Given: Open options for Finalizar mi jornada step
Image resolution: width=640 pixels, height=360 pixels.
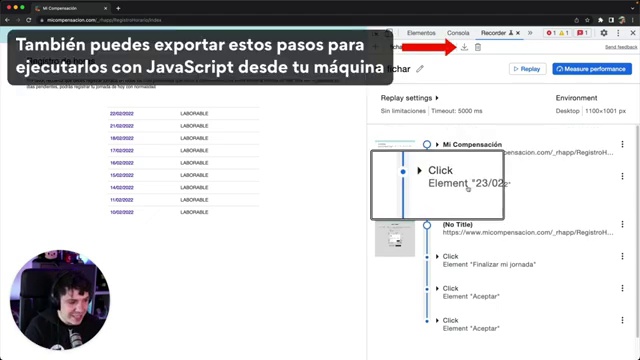Looking at the screenshot, I should (x=622, y=256).
